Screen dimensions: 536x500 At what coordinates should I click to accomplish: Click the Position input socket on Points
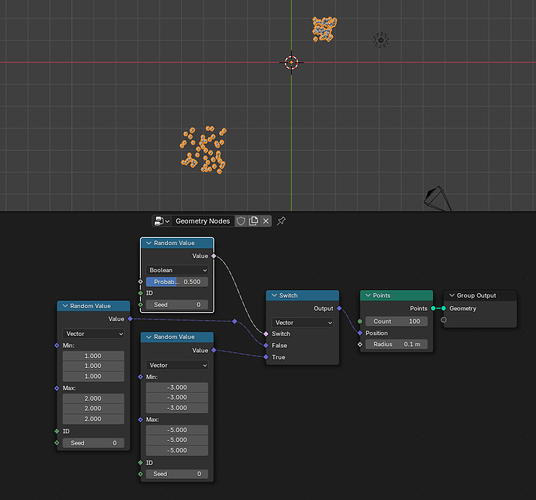point(360,333)
